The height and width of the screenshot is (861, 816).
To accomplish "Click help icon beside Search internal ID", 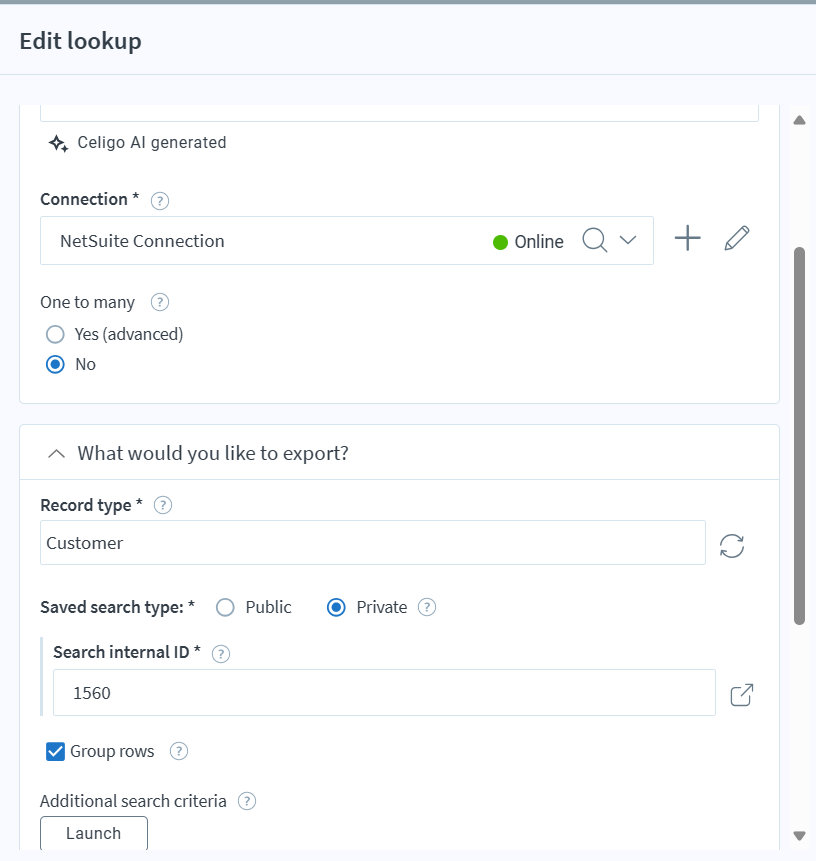I will coord(222,653).
